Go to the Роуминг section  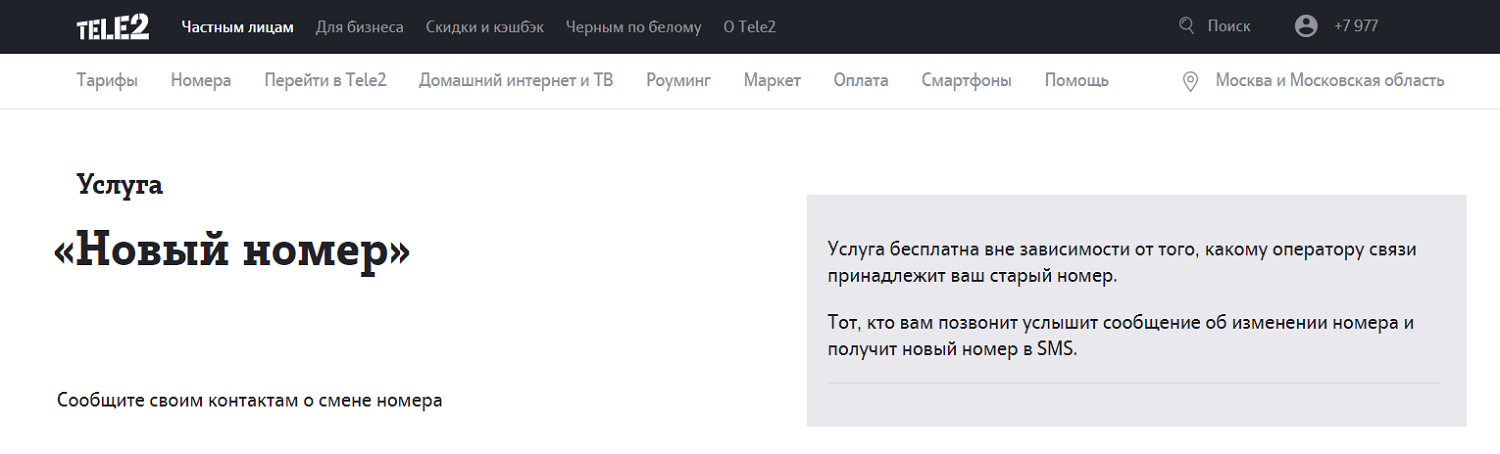coord(678,81)
